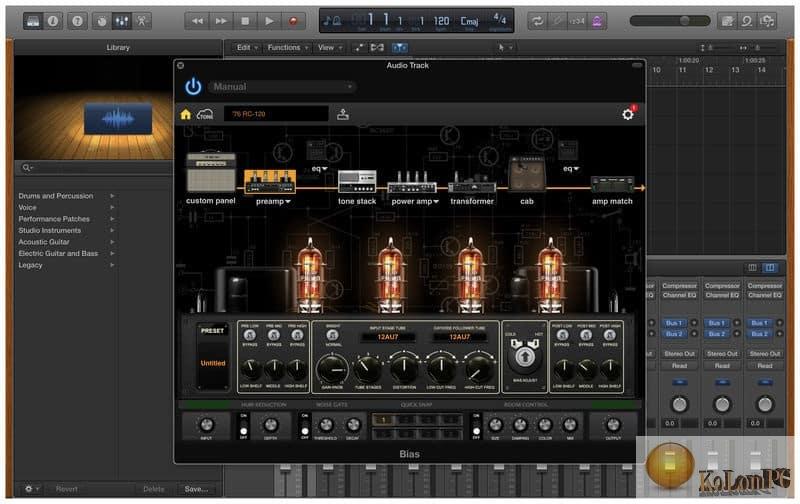The image size is (800, 504).
Task: Toggle the purple metronome button
Action: (x=597, y=21)
